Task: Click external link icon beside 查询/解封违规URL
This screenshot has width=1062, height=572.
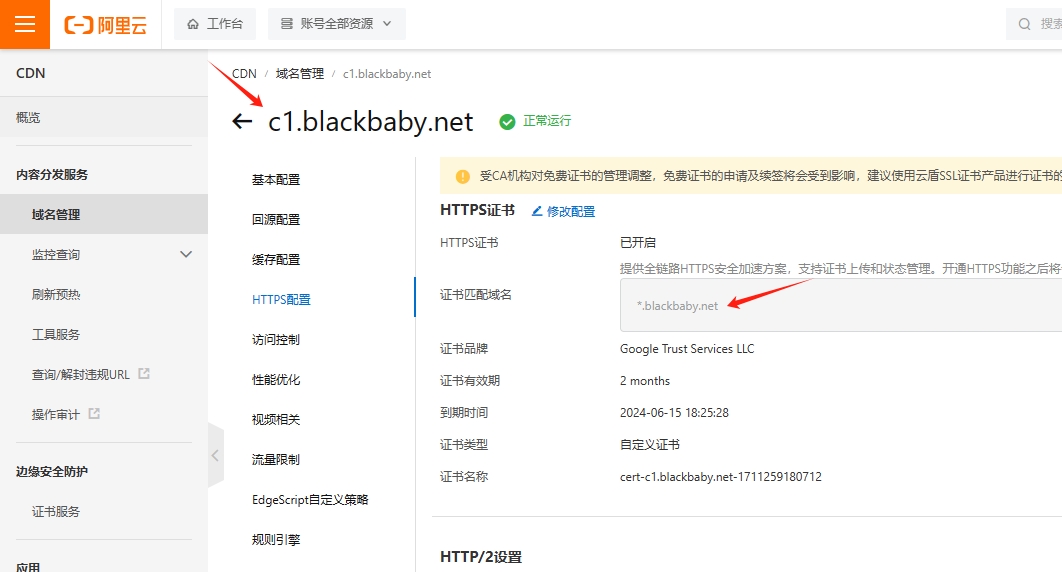Action: pos(144,373)
